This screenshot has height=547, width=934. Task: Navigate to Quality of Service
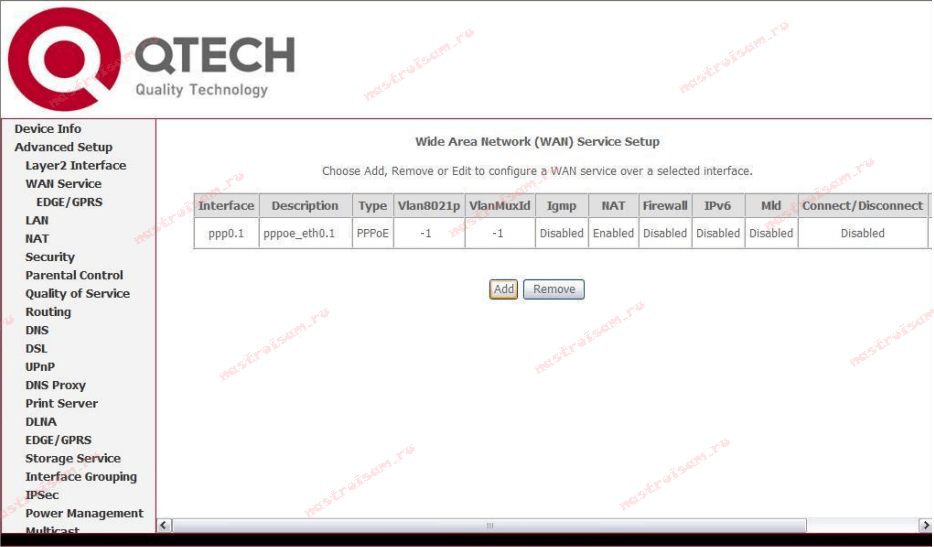tap(77, 293)
